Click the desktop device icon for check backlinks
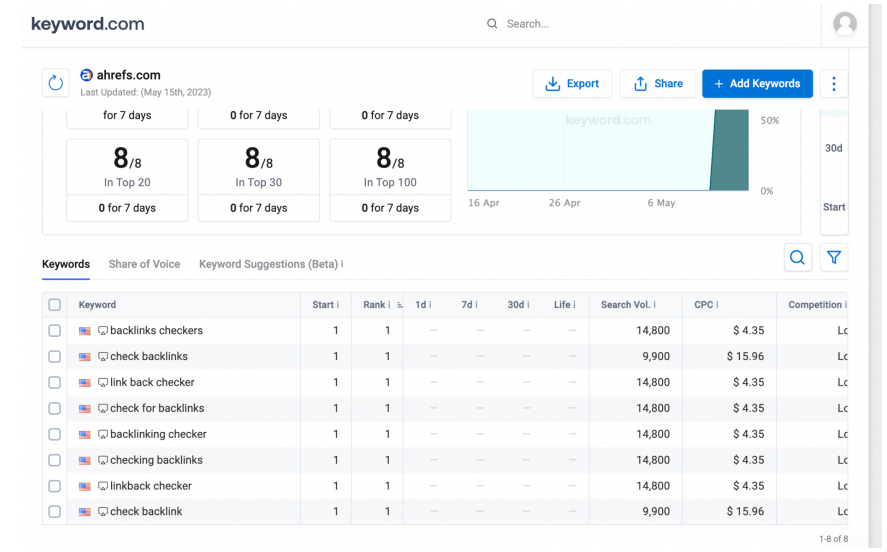 (x=102, y=357)
